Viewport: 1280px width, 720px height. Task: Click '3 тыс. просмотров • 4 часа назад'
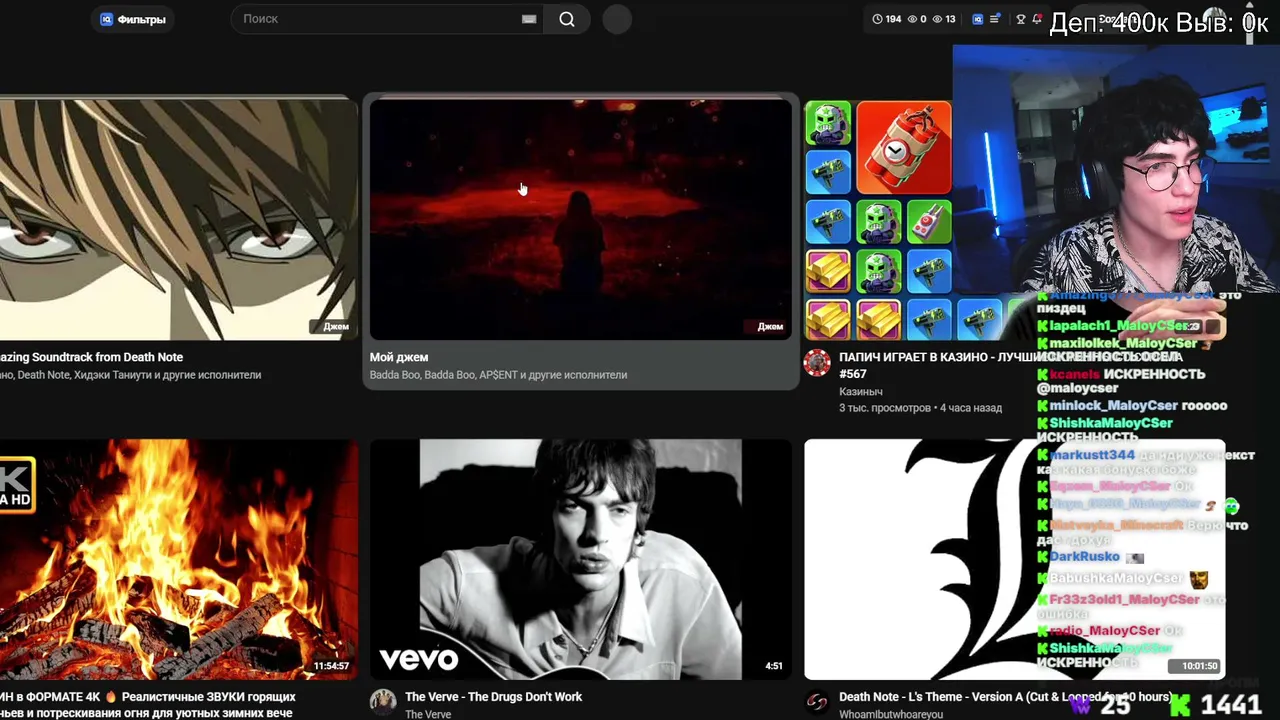[920, 408]
